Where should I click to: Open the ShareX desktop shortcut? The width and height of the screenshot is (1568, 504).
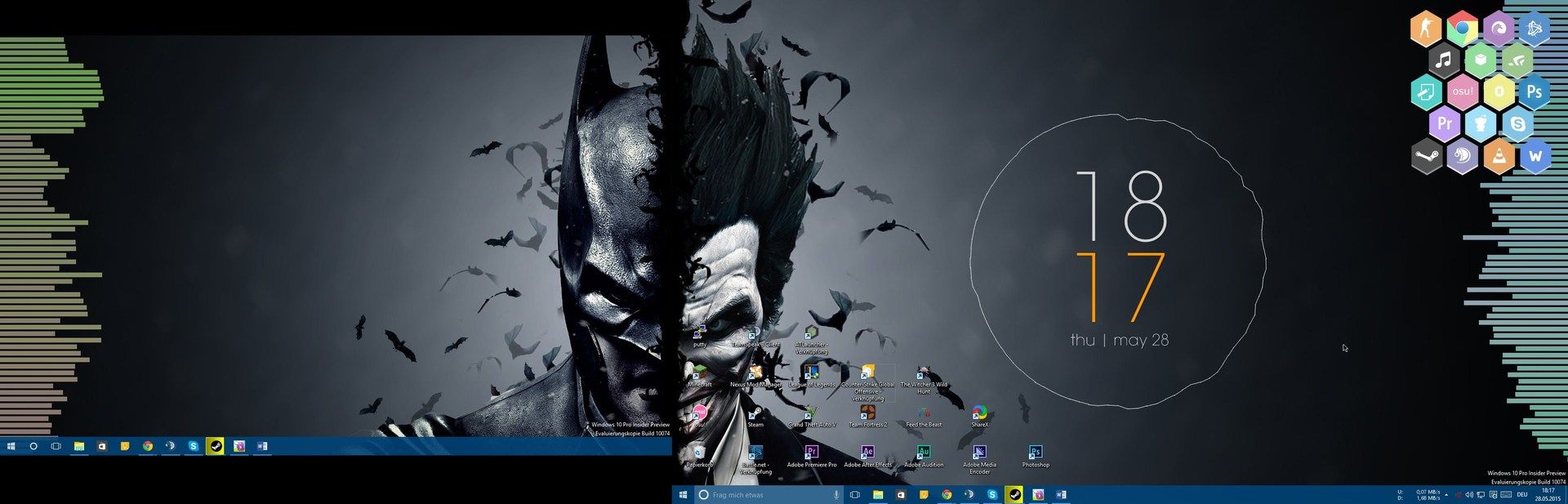[979, 414]
